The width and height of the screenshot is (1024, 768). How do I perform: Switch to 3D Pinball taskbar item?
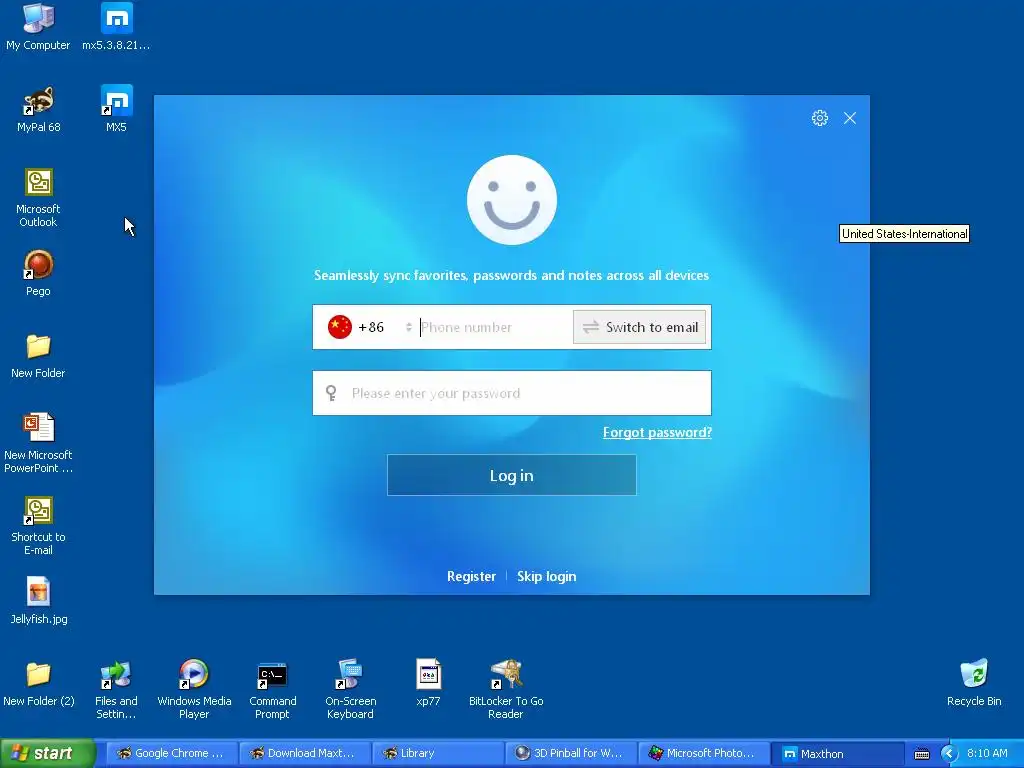tap(571, 753)
